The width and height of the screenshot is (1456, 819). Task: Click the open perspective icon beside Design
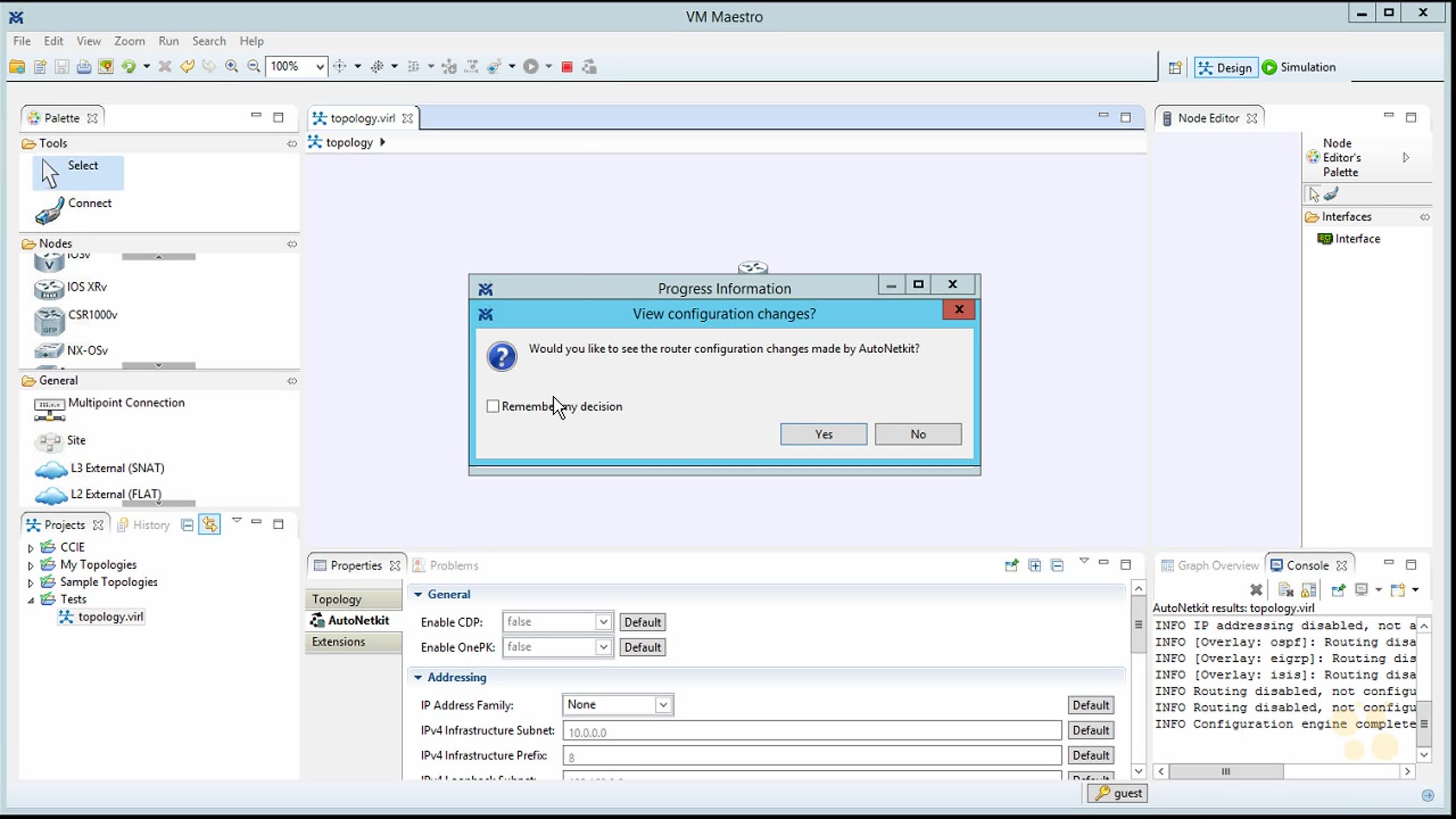coord(1175,68)
